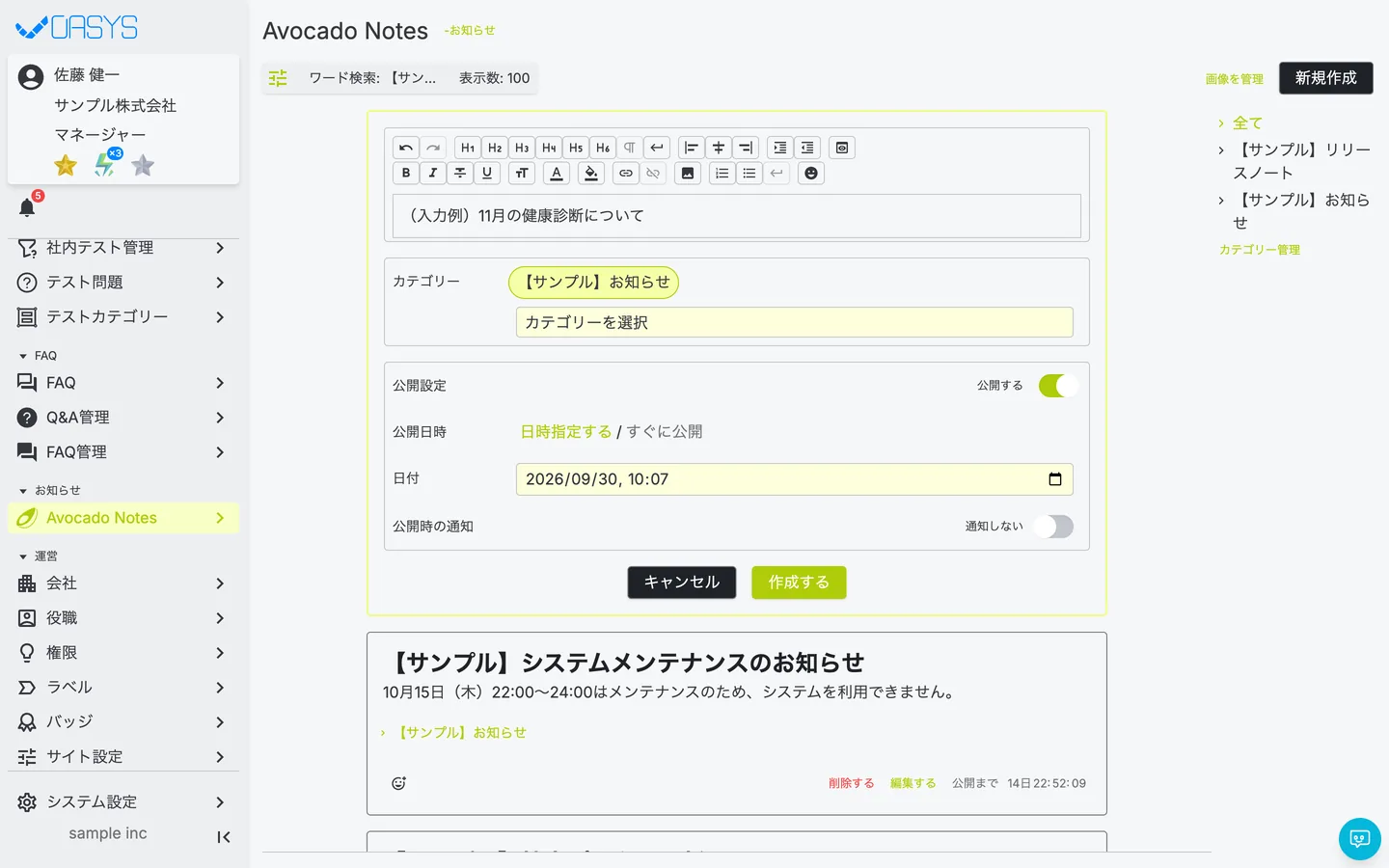Toggle underline formatting
1389x868 pixels.
(487, 174)
